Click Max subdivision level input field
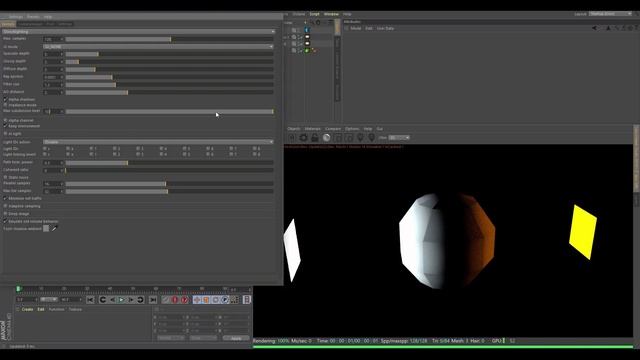The image size is (640, 360). (51, 111)
